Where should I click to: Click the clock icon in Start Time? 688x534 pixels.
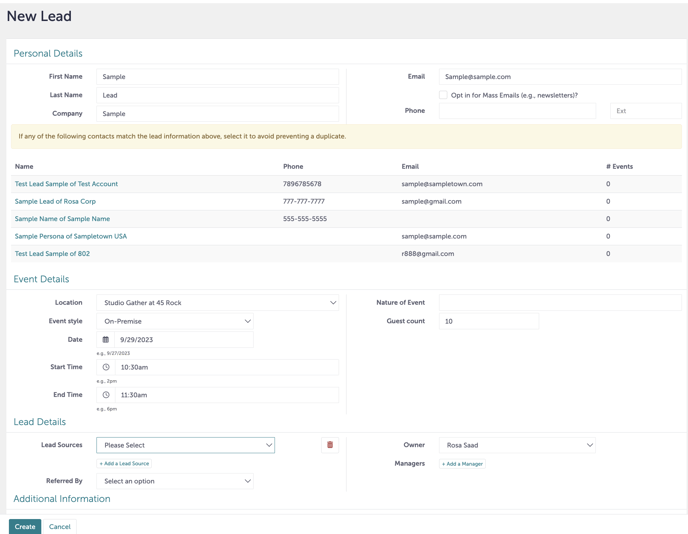tap(106, 367)
